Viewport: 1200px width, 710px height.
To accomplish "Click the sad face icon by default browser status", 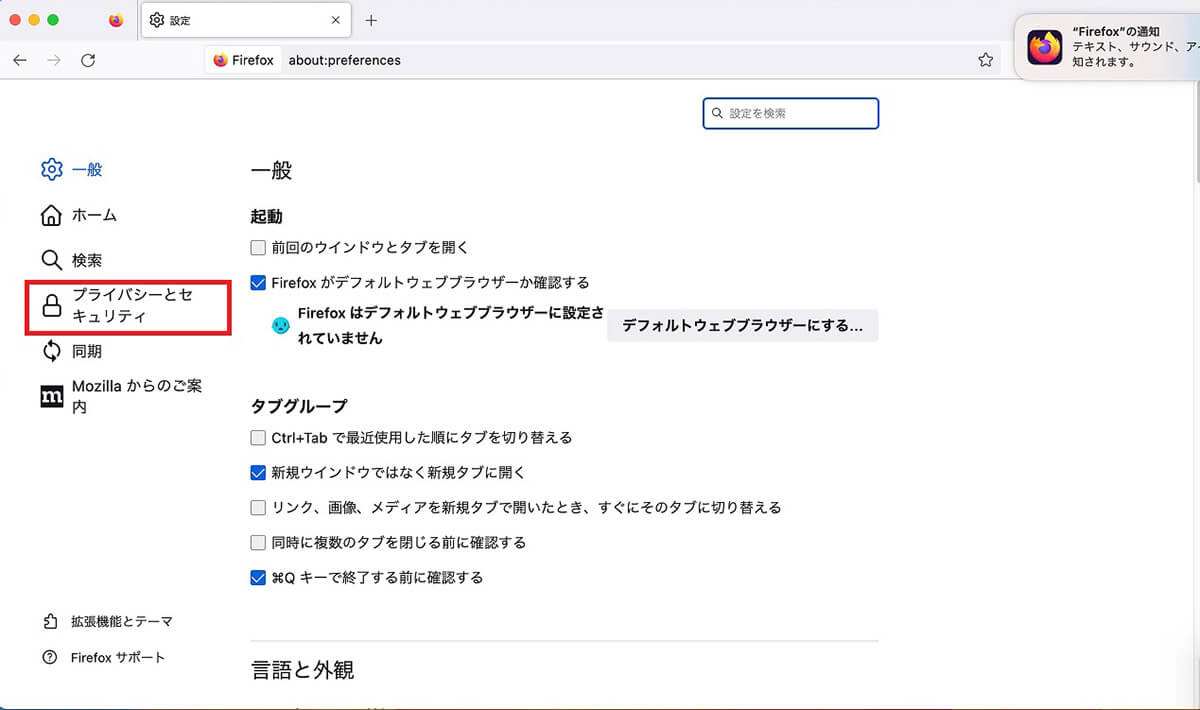I will (281, 326).
